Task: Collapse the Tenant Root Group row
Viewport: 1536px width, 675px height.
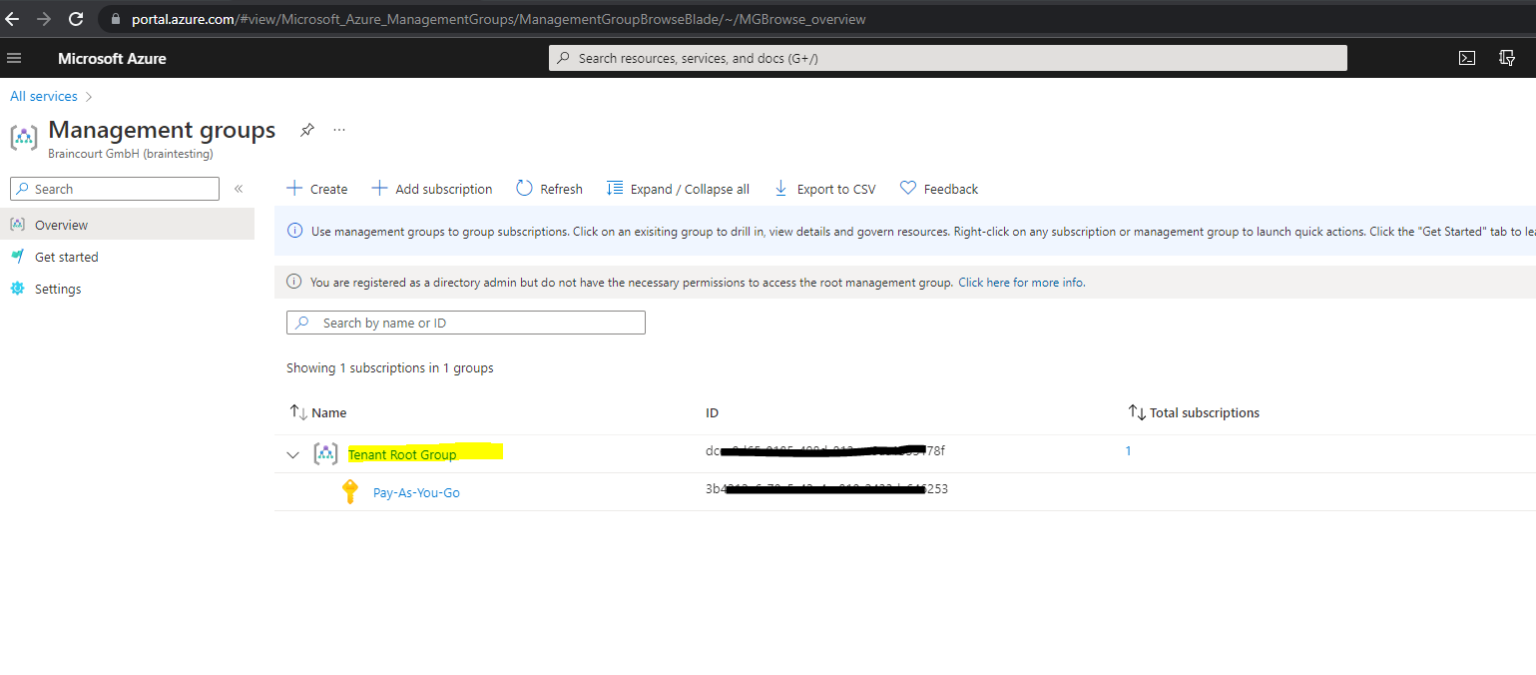Action: tap(293, 454)
